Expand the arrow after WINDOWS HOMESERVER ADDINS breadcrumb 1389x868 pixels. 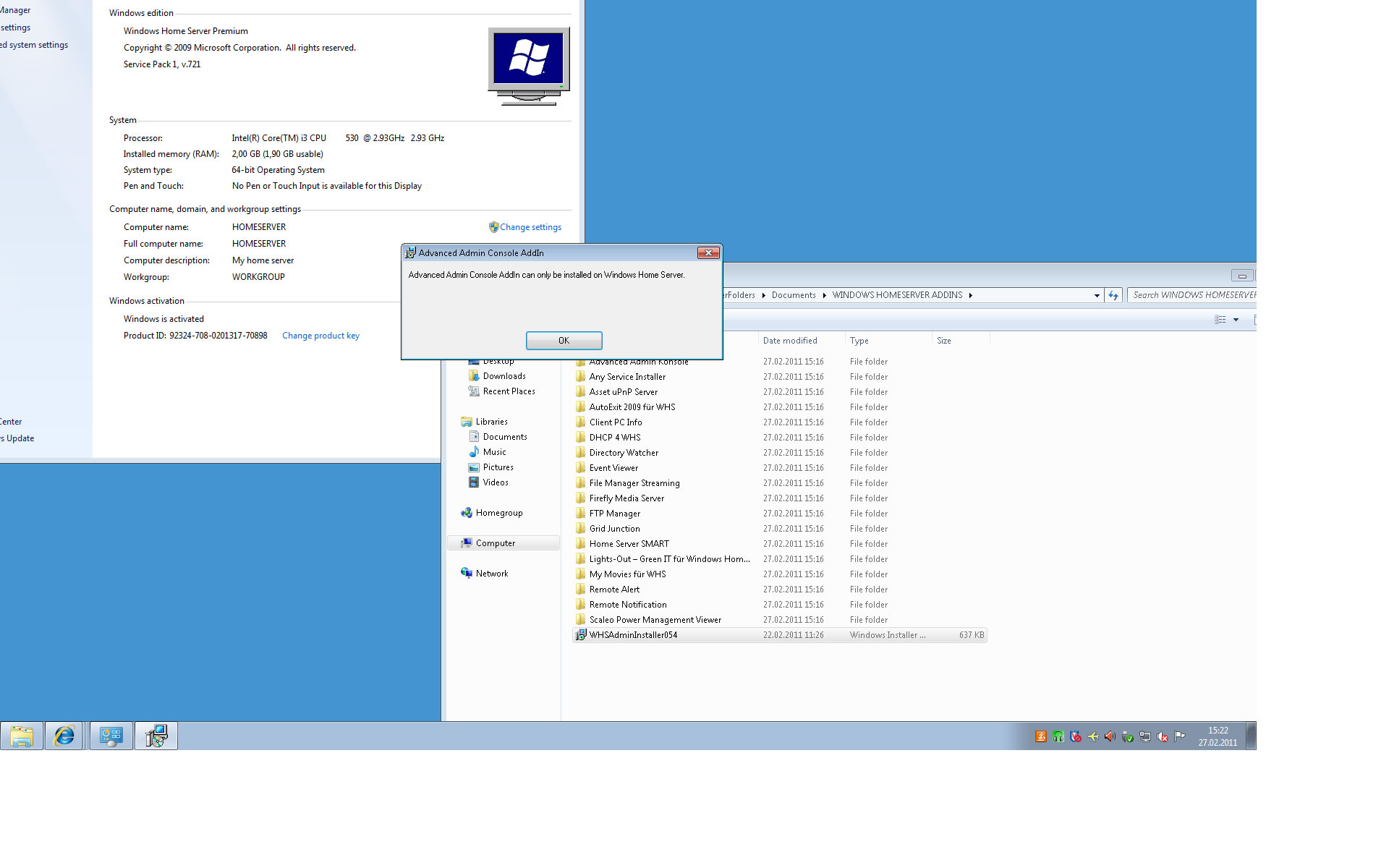(971, 295)
